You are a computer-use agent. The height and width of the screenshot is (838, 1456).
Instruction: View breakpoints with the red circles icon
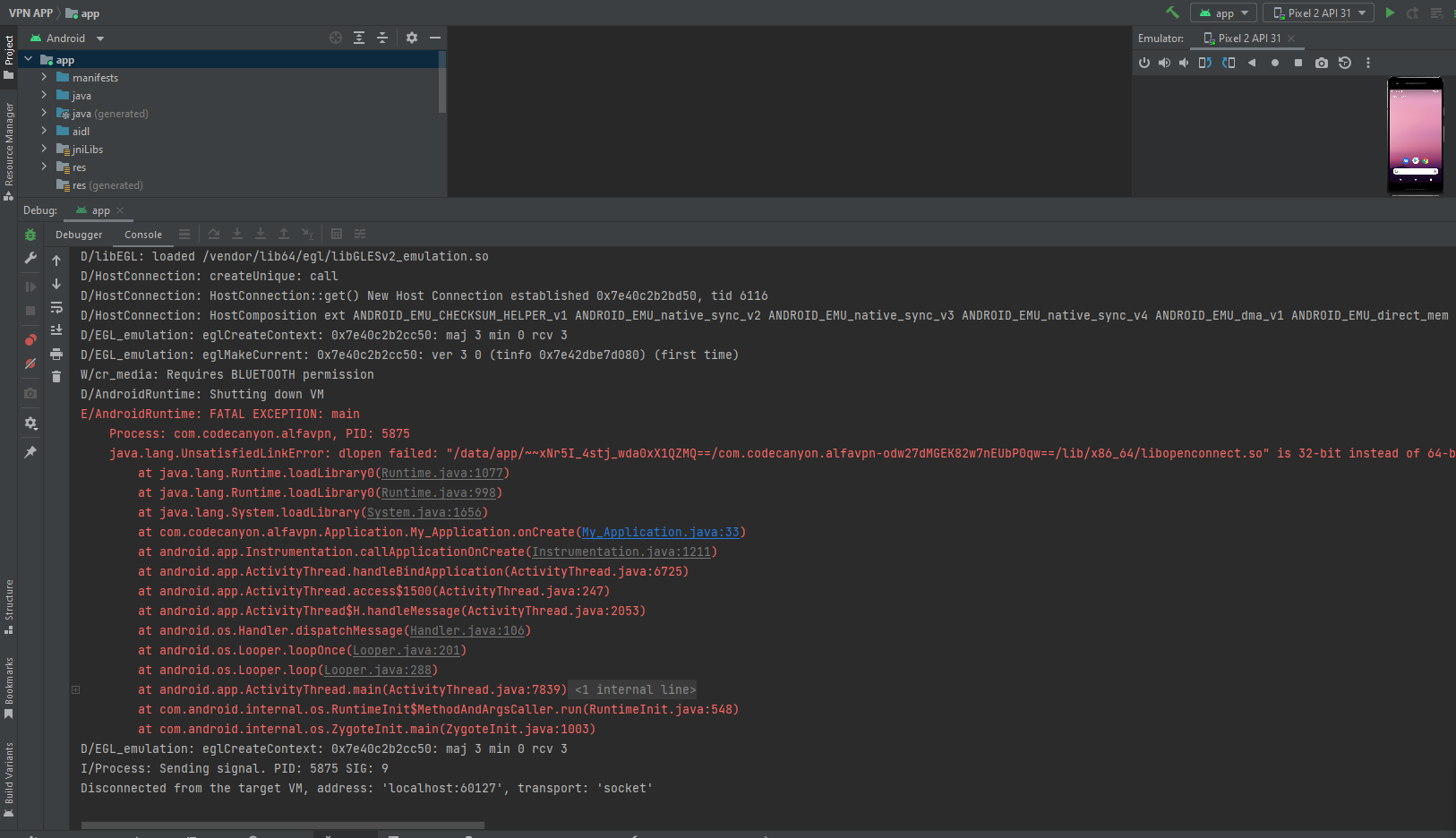click(30, 339)
